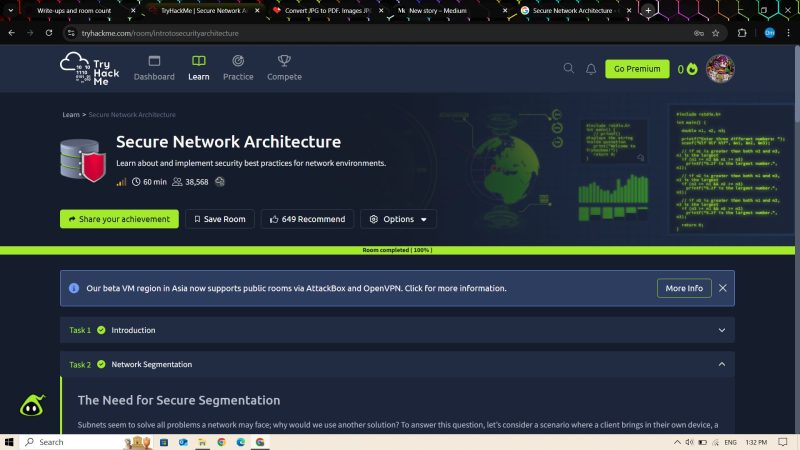Screen dimensions: 800x450
Task: Open the green chatbot helper icon
Action: (32, 406)
